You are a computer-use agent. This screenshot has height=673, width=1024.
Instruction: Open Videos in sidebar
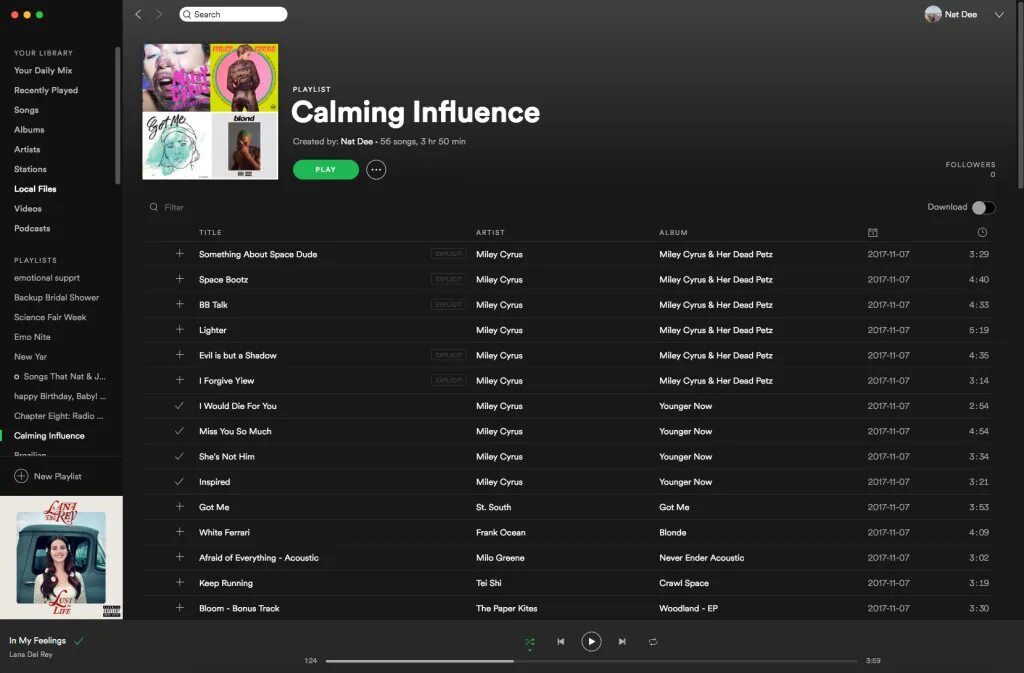pyautogui.click(x=27, y=208)
